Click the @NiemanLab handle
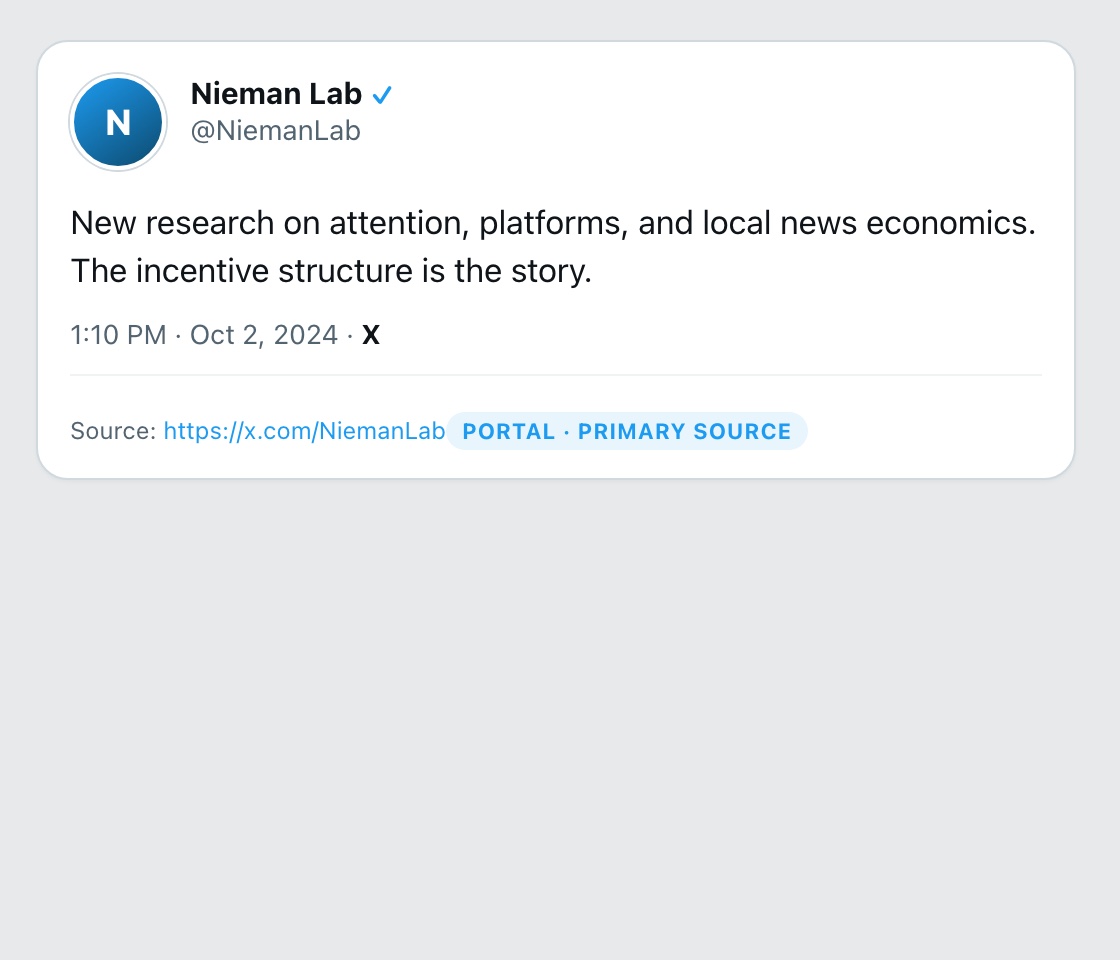 (x=276, y=131)
